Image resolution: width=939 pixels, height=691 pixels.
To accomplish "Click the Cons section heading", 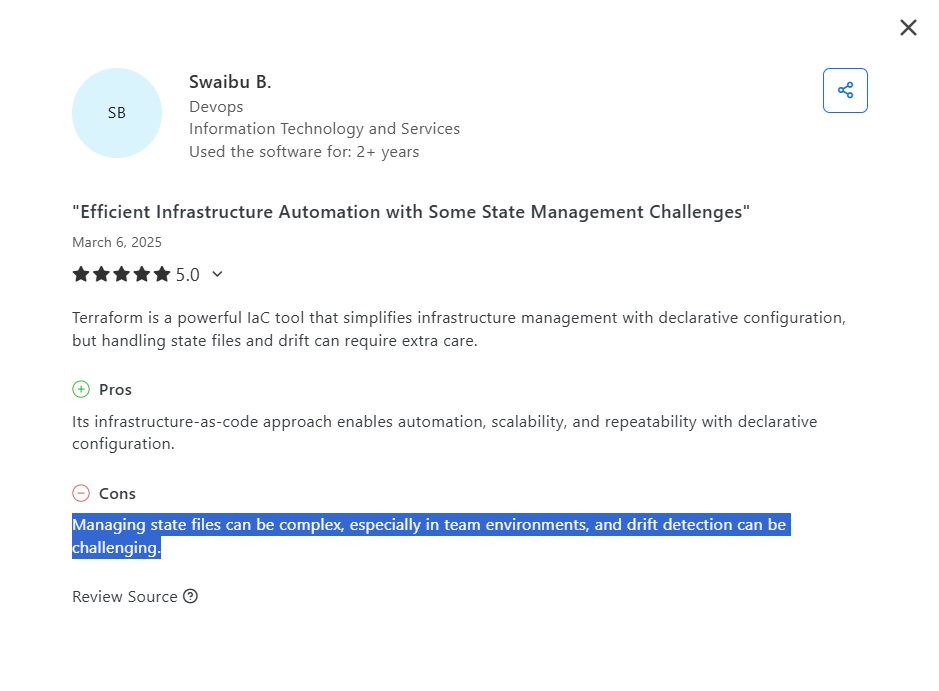I will click(x=117, y=493).
